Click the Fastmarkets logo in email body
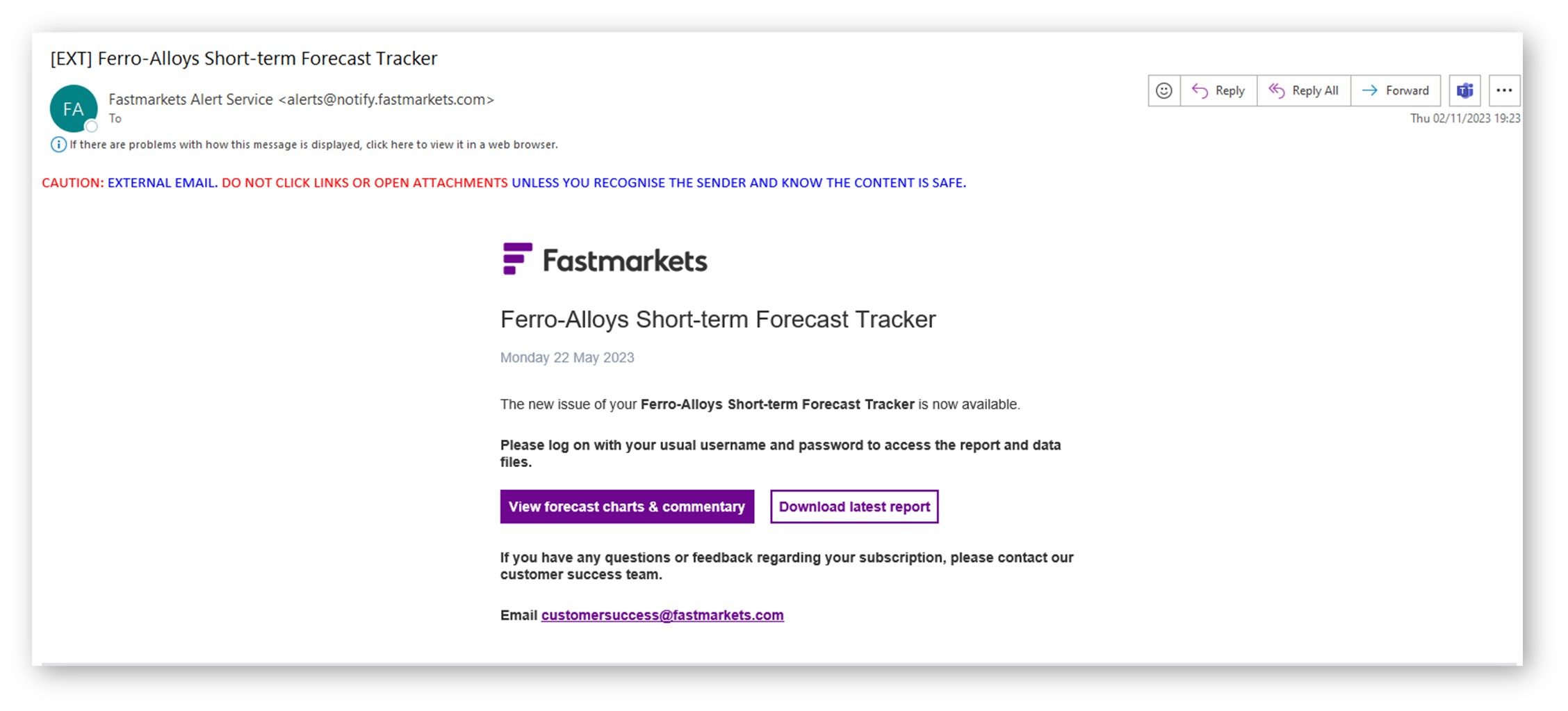The height and width of the screenshot is (711, 1568). pyautogui.click(x=605, y=259)
